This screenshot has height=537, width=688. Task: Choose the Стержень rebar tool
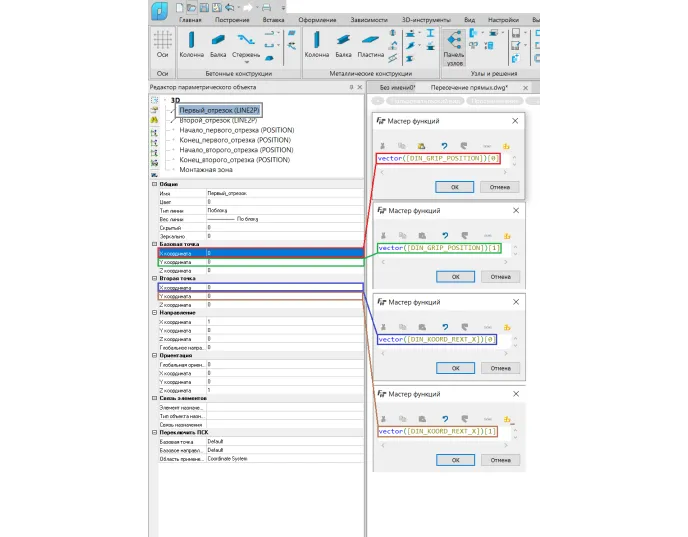coord(246,44)
